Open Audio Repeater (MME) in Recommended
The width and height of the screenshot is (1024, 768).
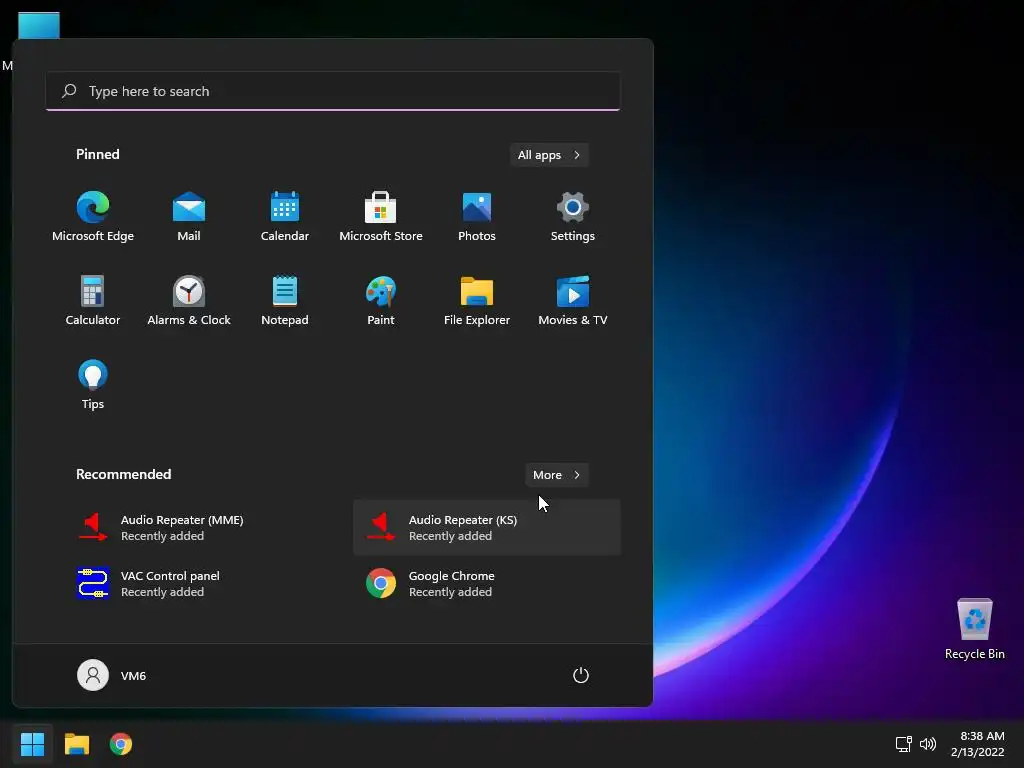[x=199, y=528]
